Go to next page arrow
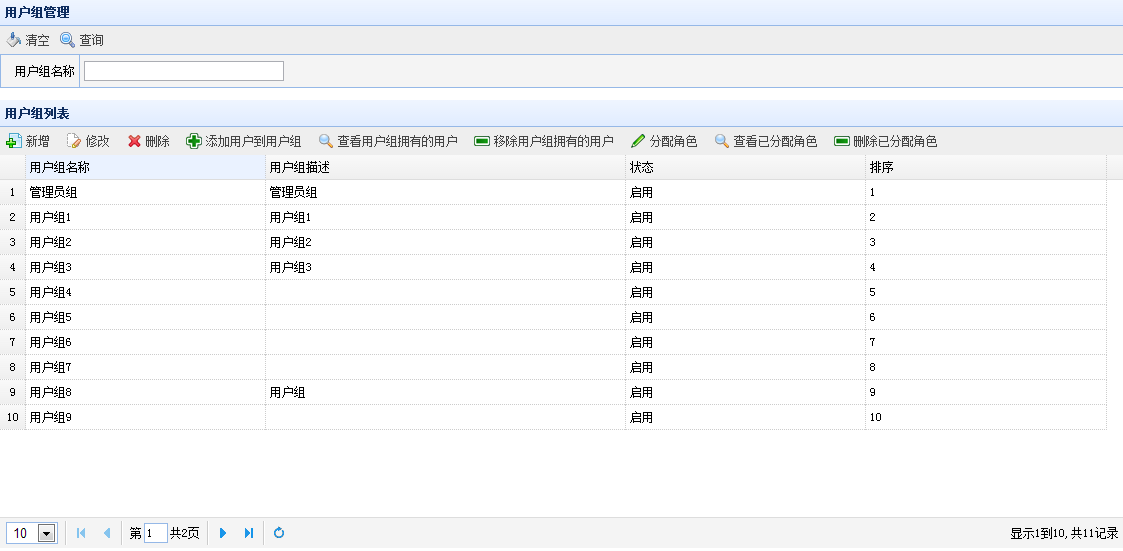Screen dimensions: 1123x551 [223, 533]
